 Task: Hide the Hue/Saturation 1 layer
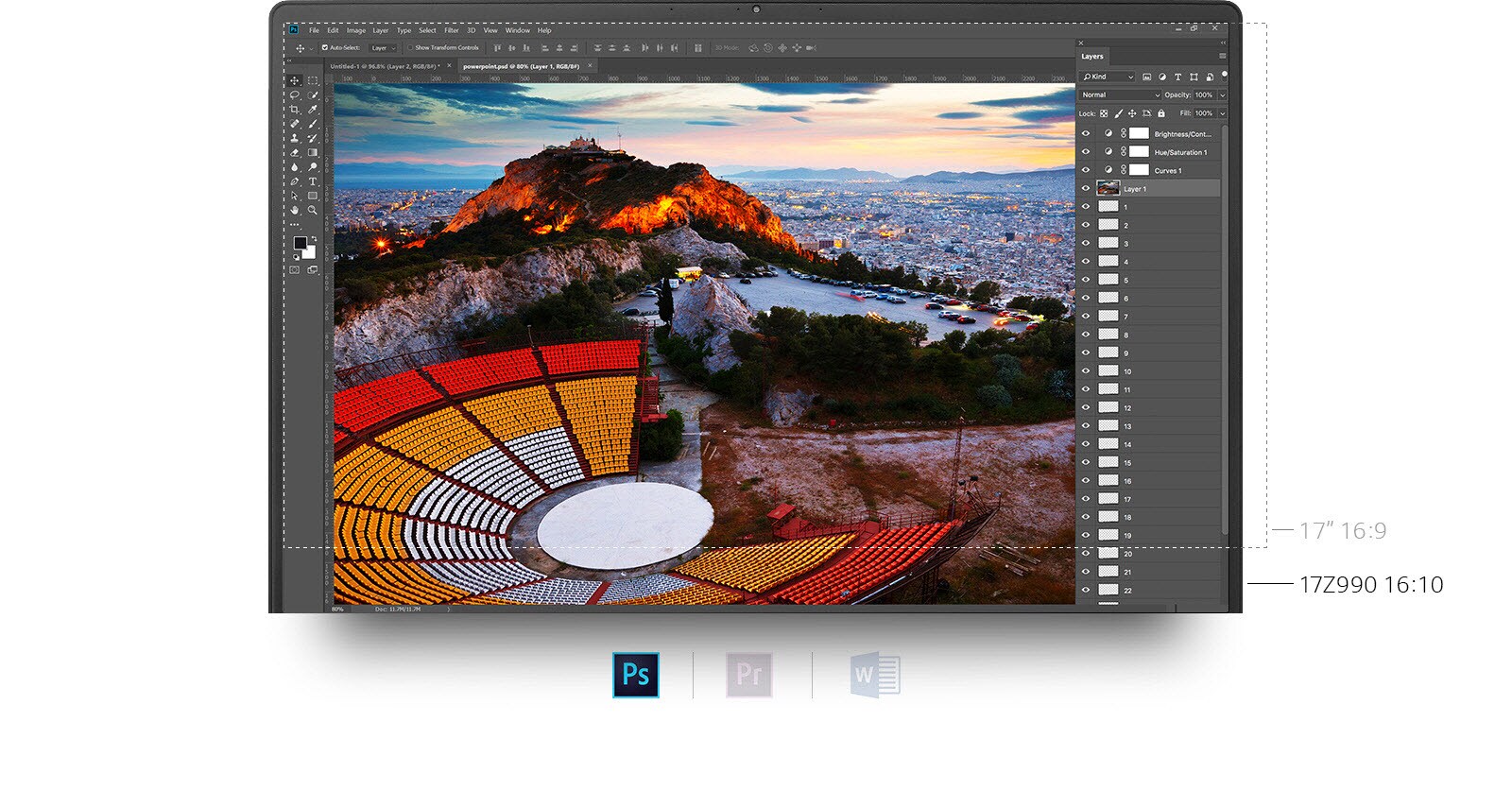pos(1085,151)
